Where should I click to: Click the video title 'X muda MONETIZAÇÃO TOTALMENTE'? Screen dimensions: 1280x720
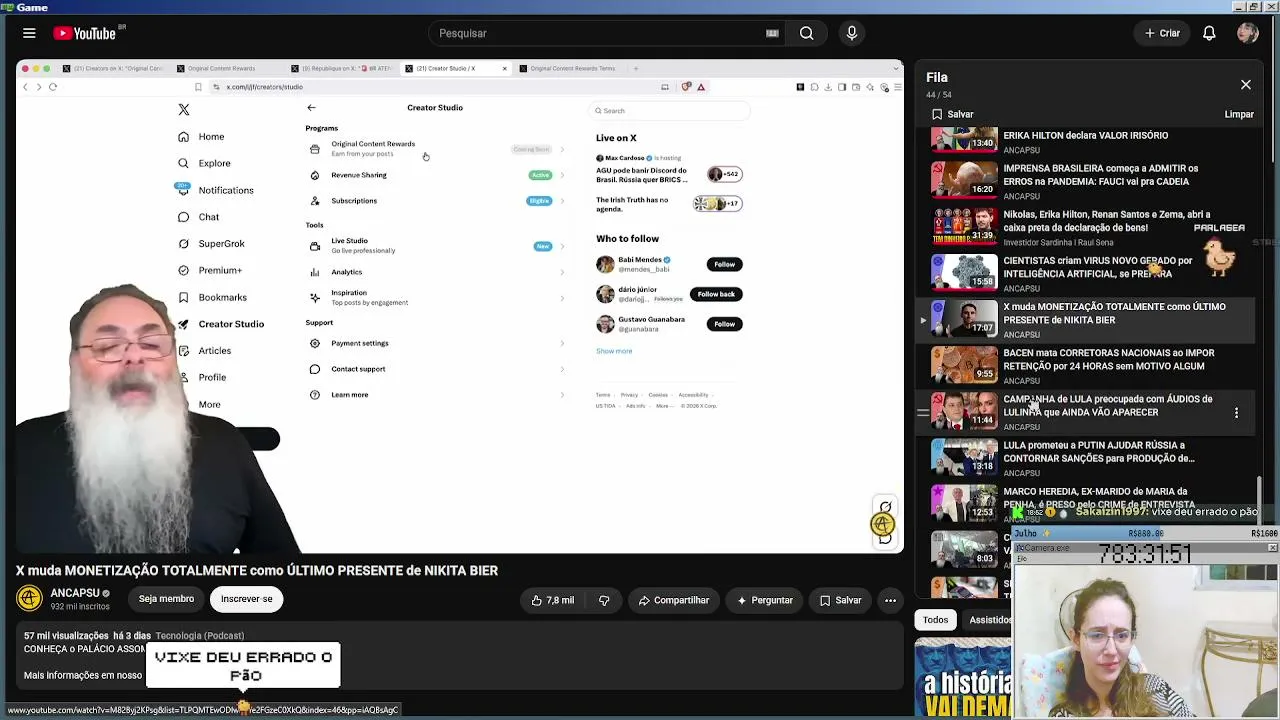(257, 571)
